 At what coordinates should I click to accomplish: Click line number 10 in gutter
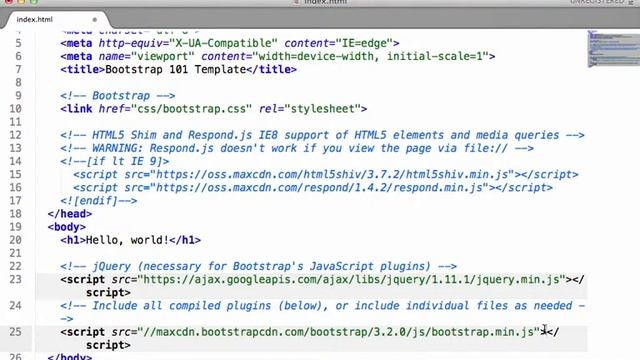(x=16, y=109)
